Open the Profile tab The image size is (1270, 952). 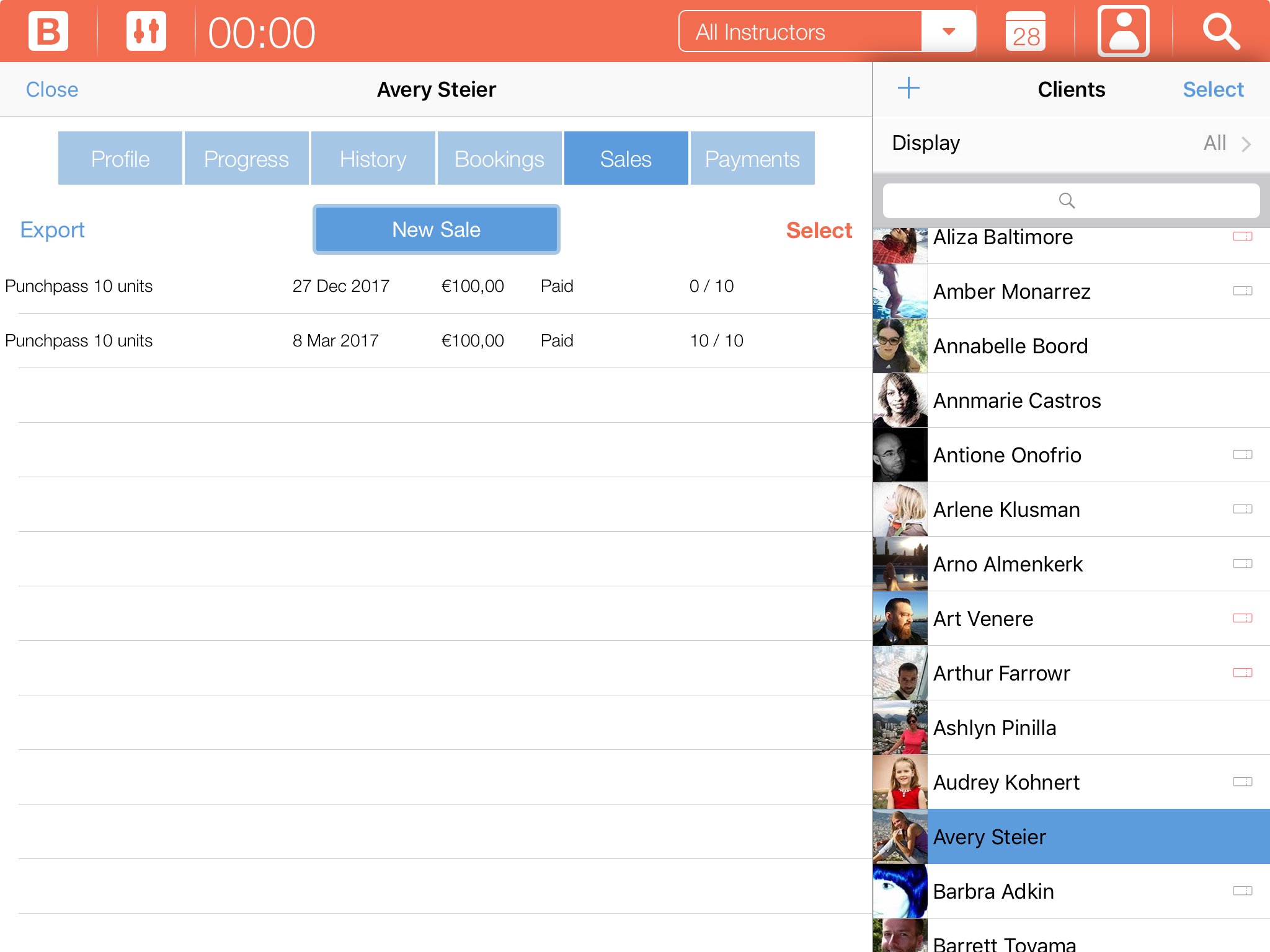(120, 159)
